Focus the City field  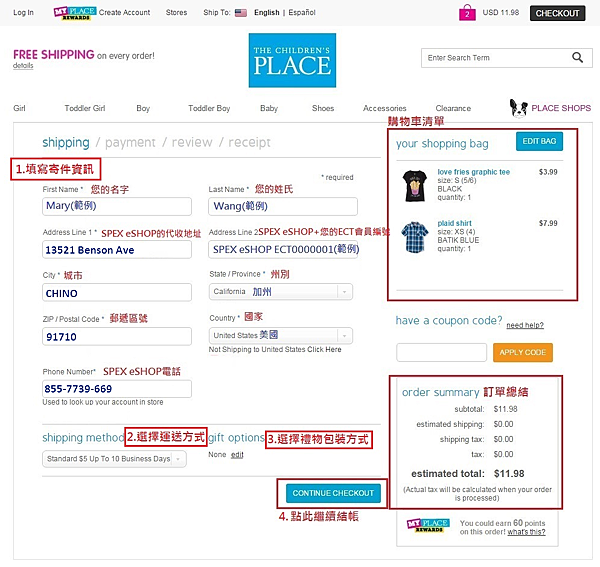117,293
